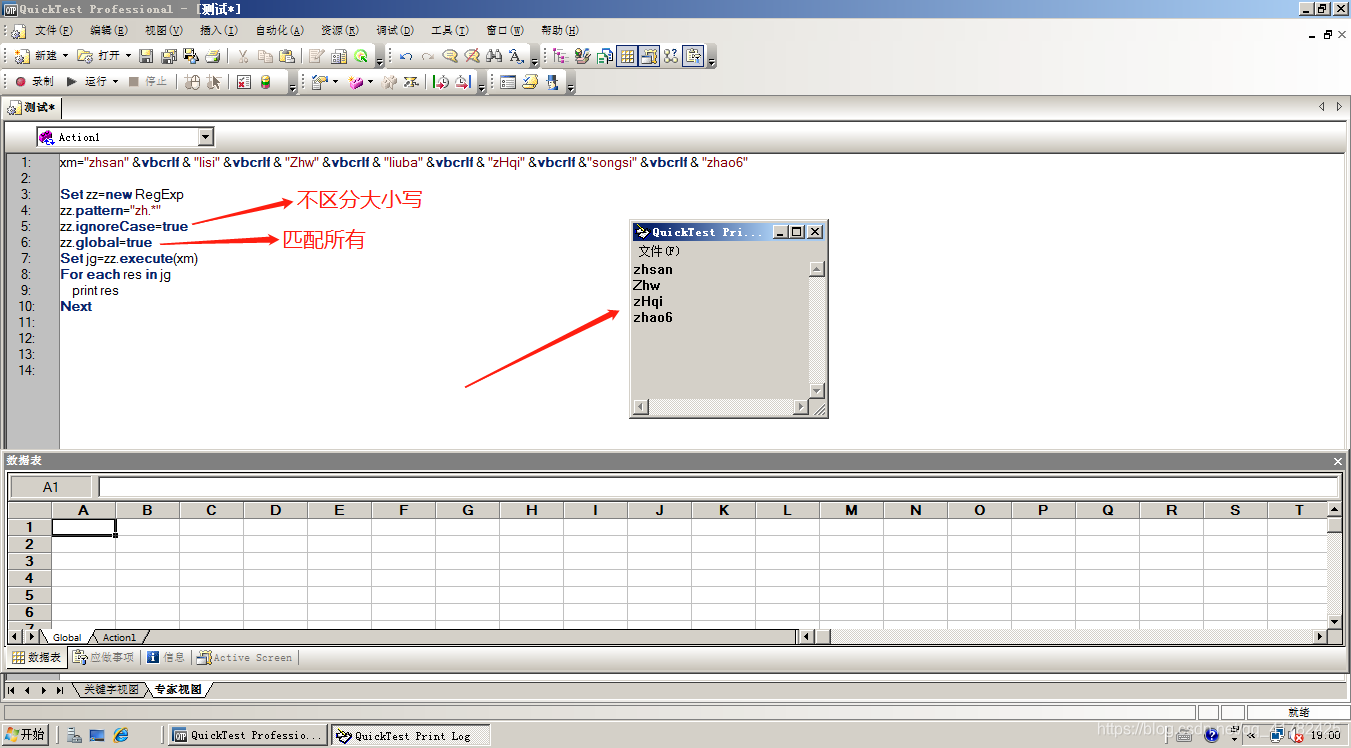Switch to the 专家视图 tab
This screenshot has width=1351, height=748.
coord(177,690)
